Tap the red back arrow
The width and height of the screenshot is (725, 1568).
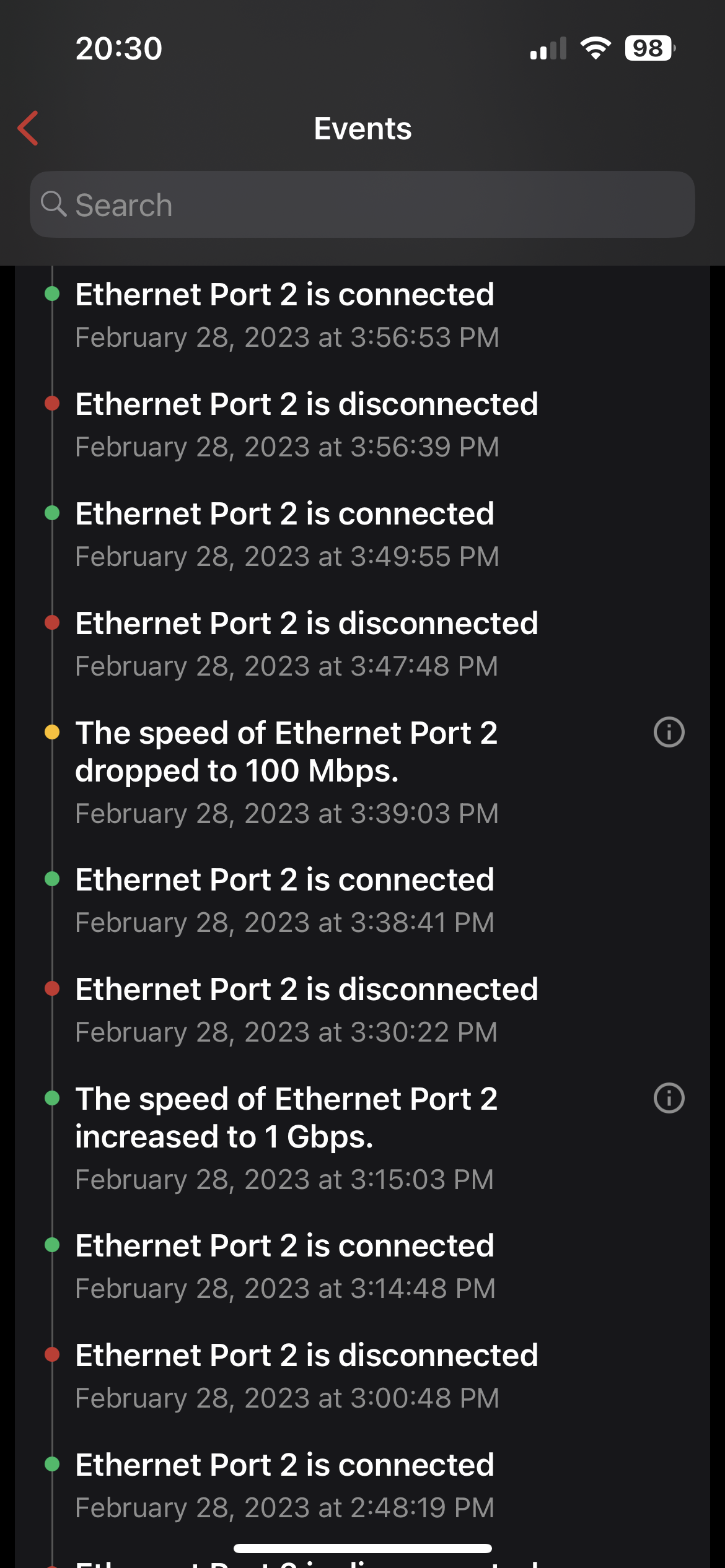tap(29, 128)
